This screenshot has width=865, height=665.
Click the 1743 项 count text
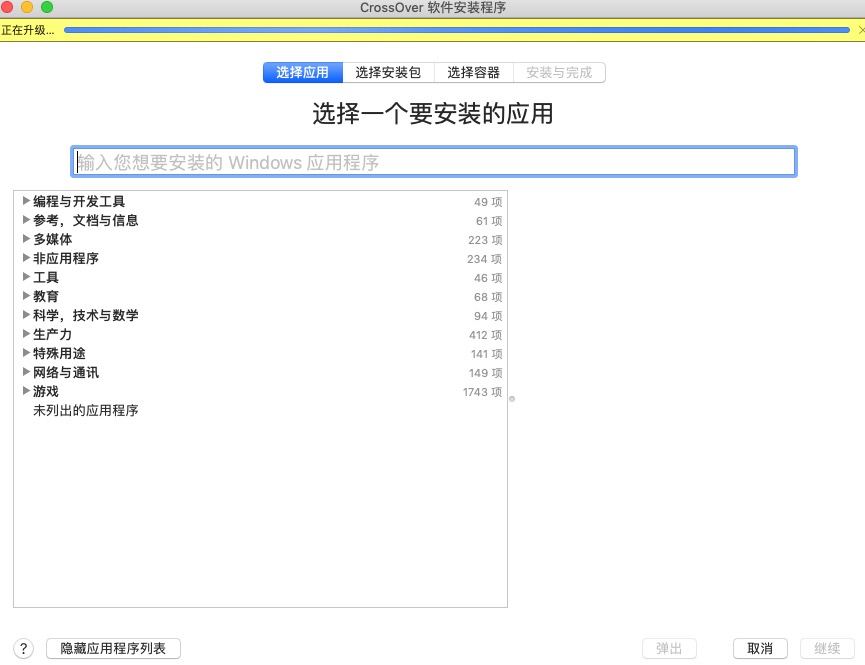pos(482,392)
